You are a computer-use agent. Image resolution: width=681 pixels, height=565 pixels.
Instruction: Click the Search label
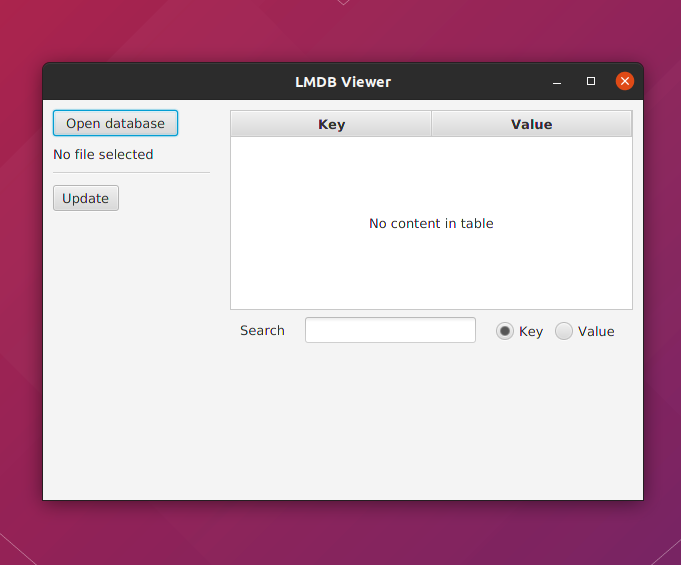click(x=262, y=330)
